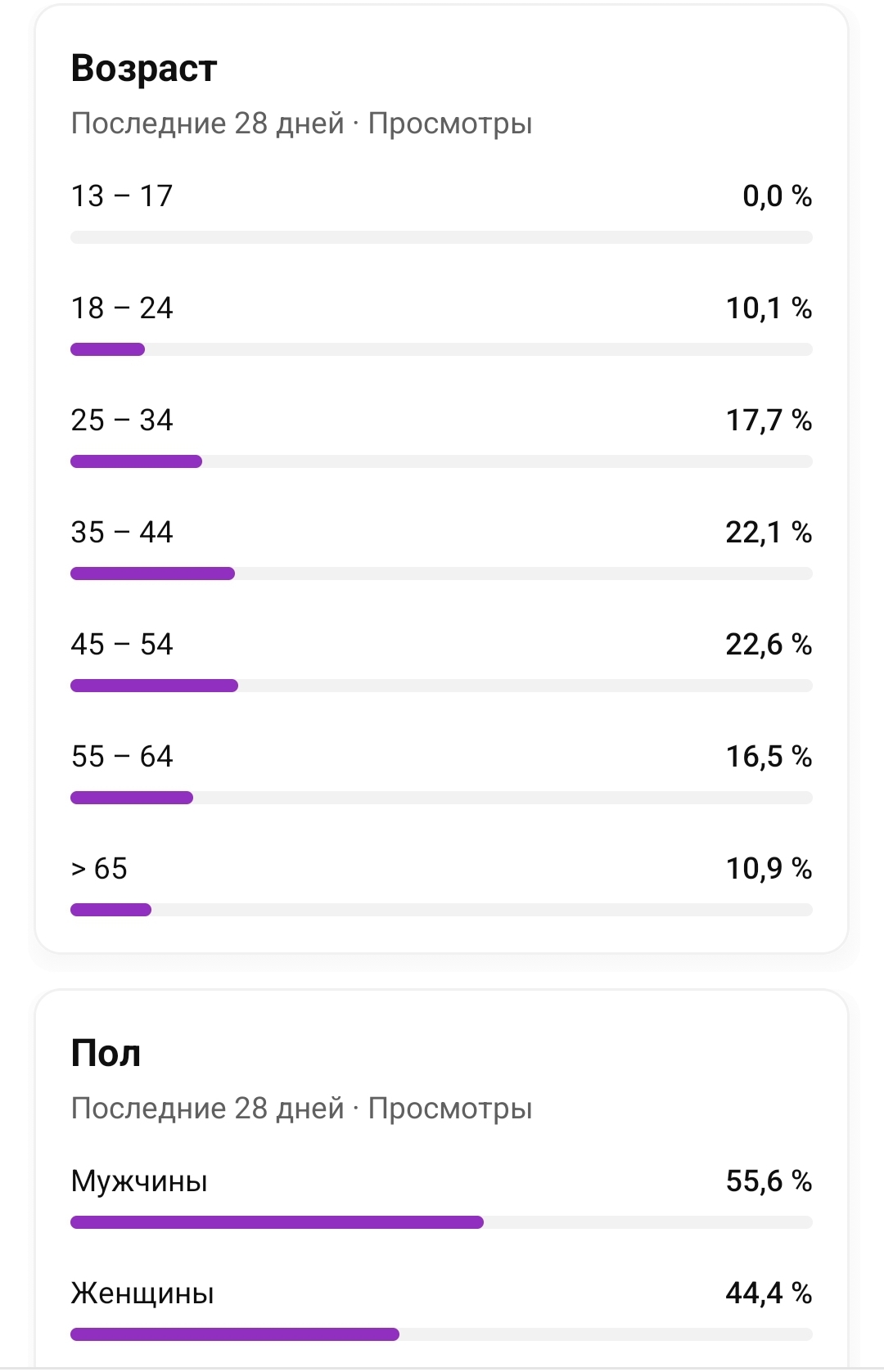Select the > 65 age label

pyautogui.click(x=99, y=869)
